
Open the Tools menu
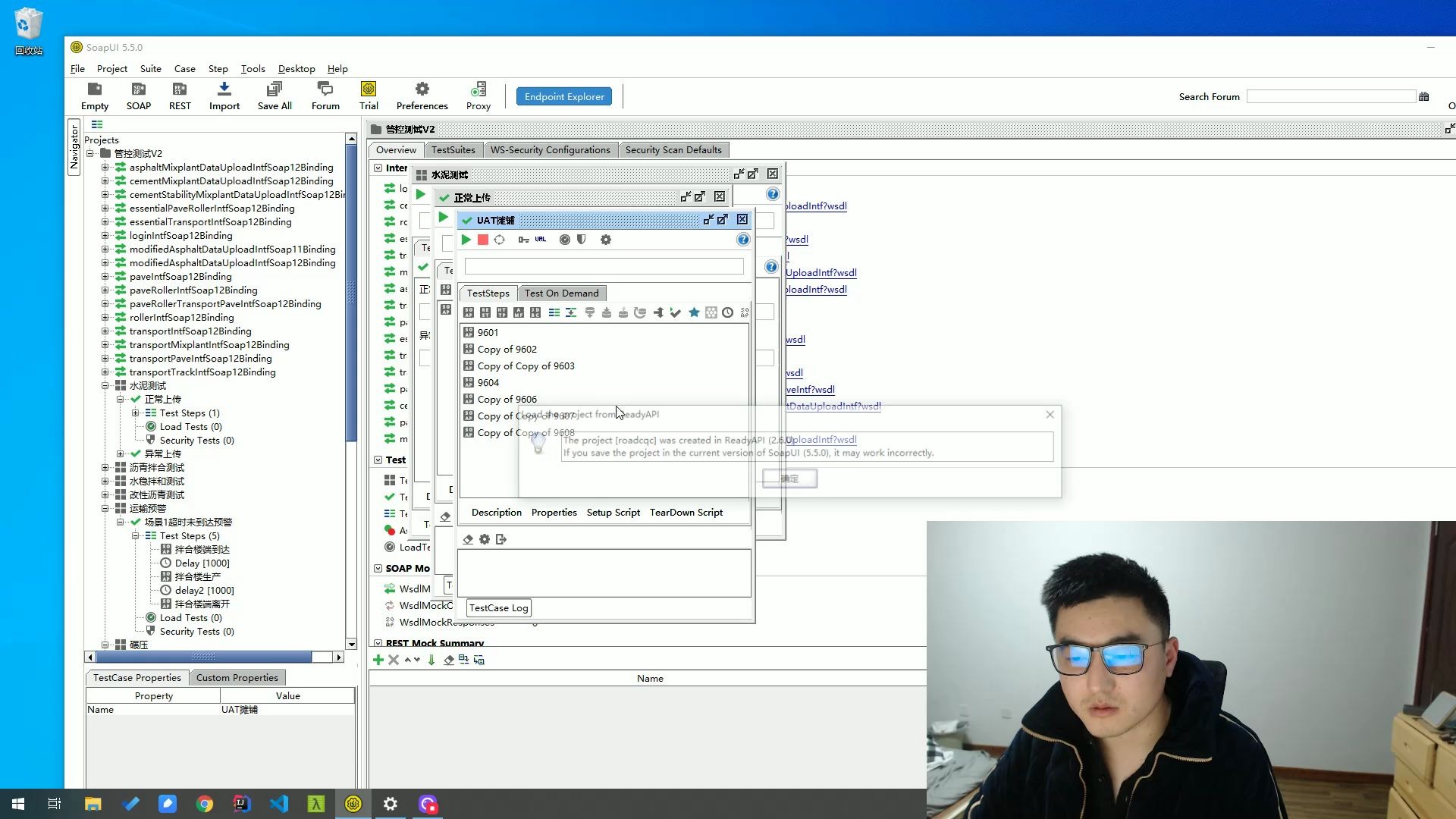click(x=253, y=69)
